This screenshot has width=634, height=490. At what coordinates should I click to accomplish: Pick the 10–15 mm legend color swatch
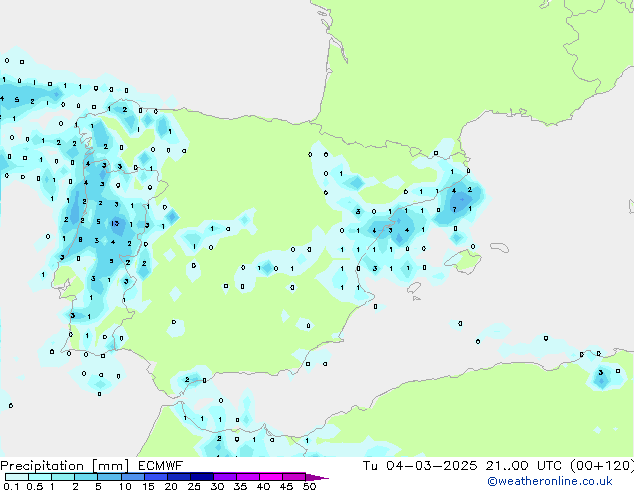[133, 477]
